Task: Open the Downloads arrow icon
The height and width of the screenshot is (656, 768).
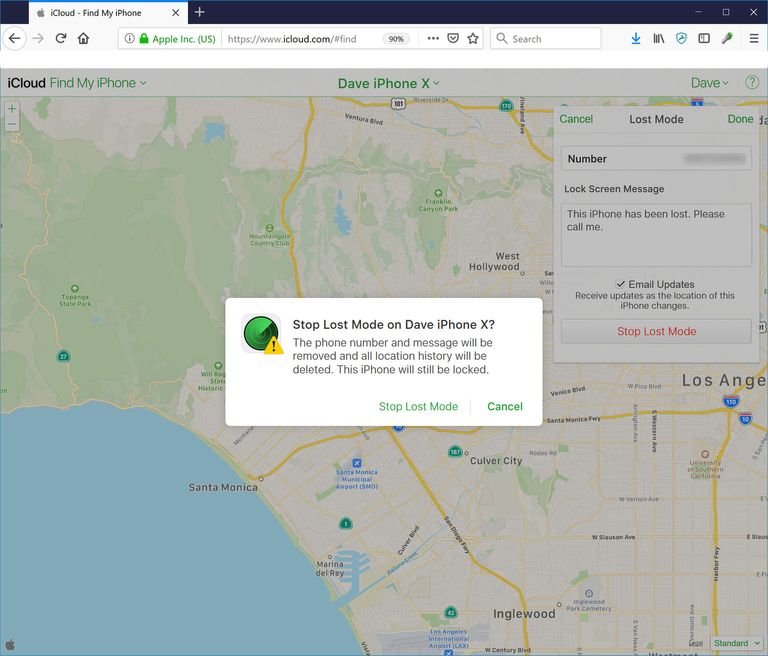Action: [x=636, y=38]
